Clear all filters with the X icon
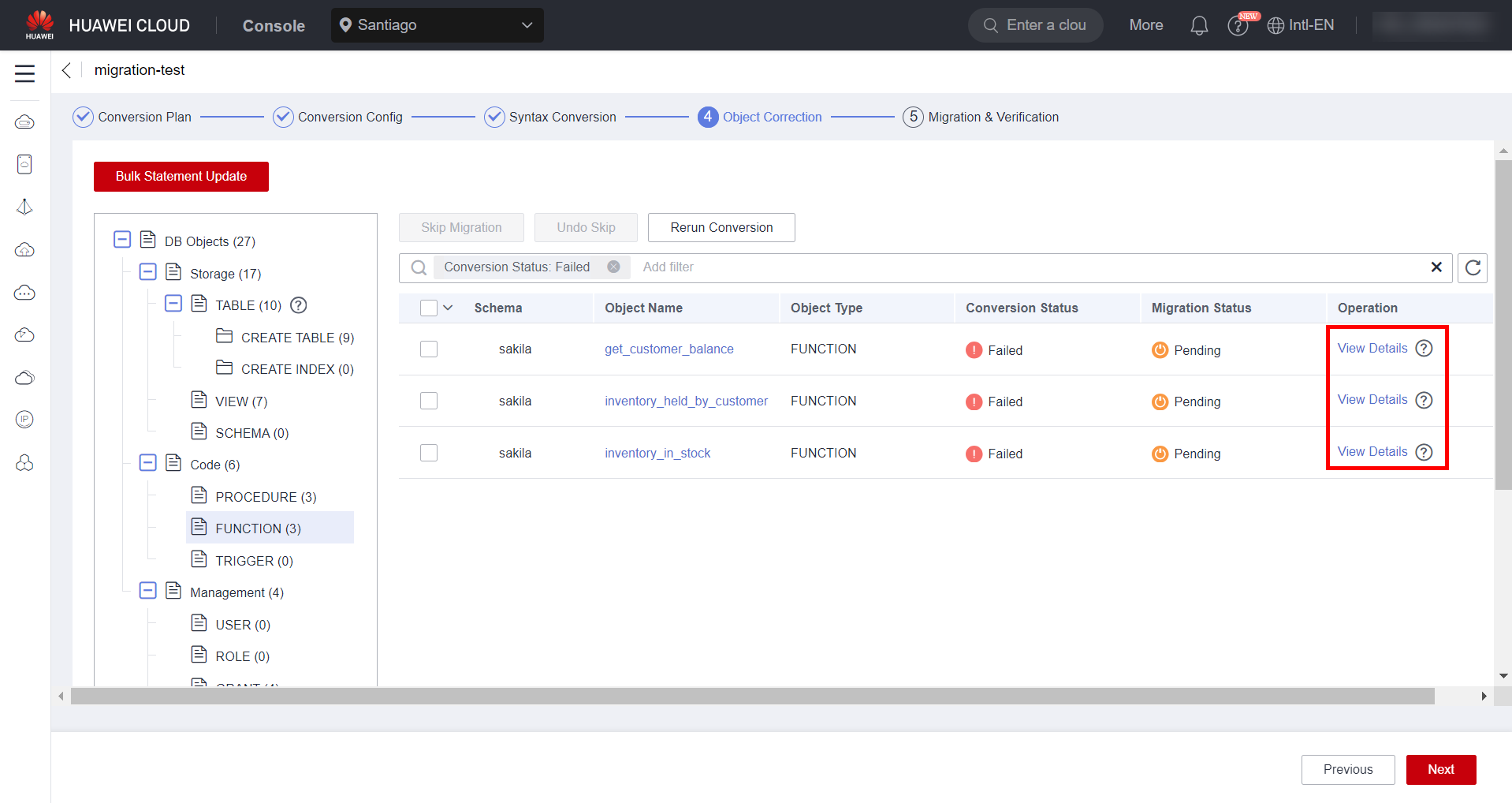The width and height of the screenshot is (1512, 803). pyautogui.click(x=1436, y=267)
